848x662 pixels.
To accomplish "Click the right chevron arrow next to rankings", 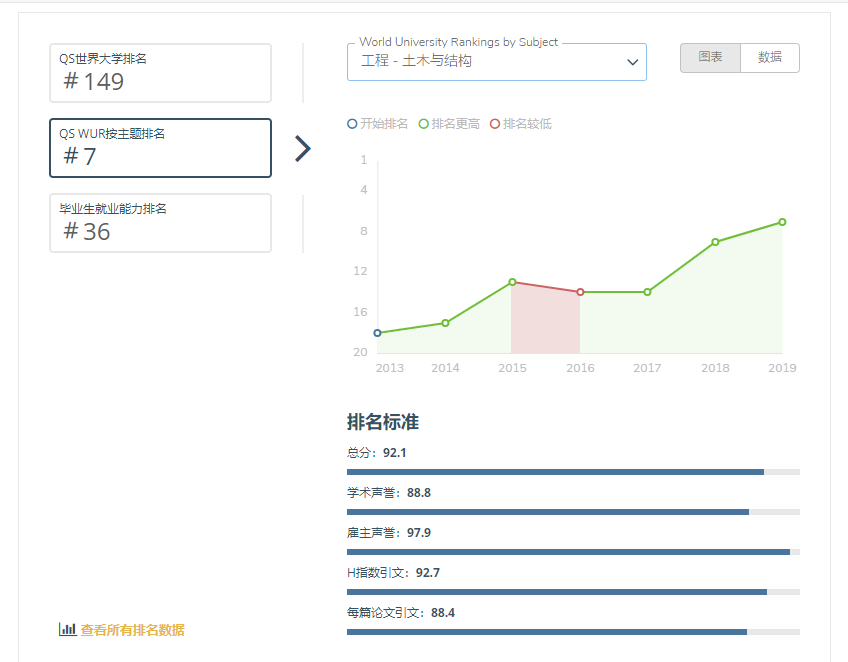I will tap(303, 149).
